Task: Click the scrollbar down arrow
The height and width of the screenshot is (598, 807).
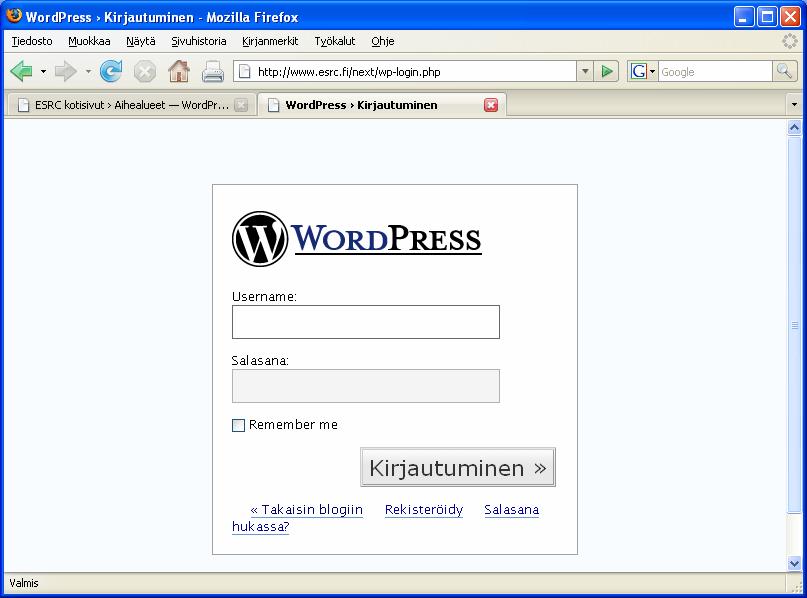Action: 794,564
